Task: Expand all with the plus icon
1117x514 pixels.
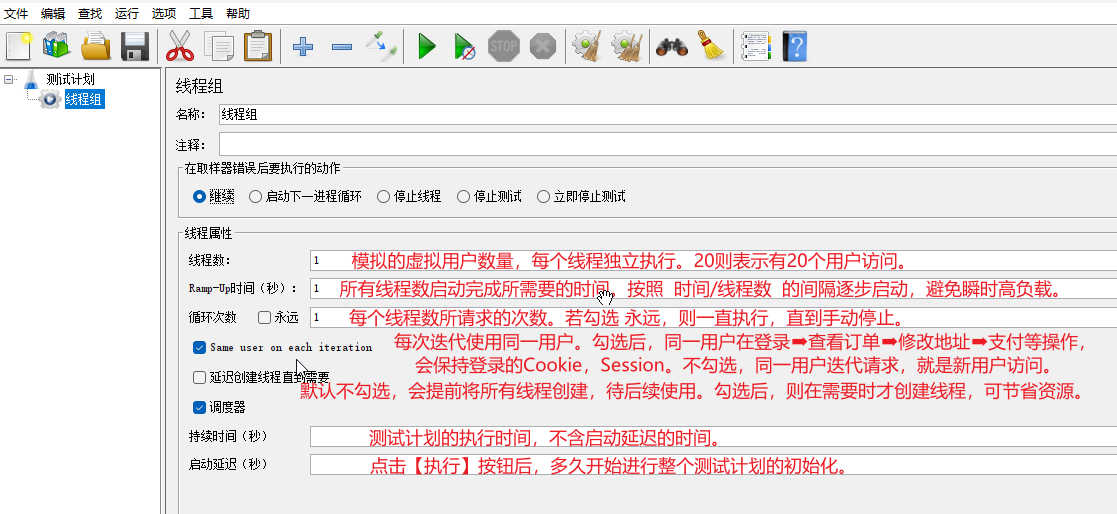Action: pos(303,47)
